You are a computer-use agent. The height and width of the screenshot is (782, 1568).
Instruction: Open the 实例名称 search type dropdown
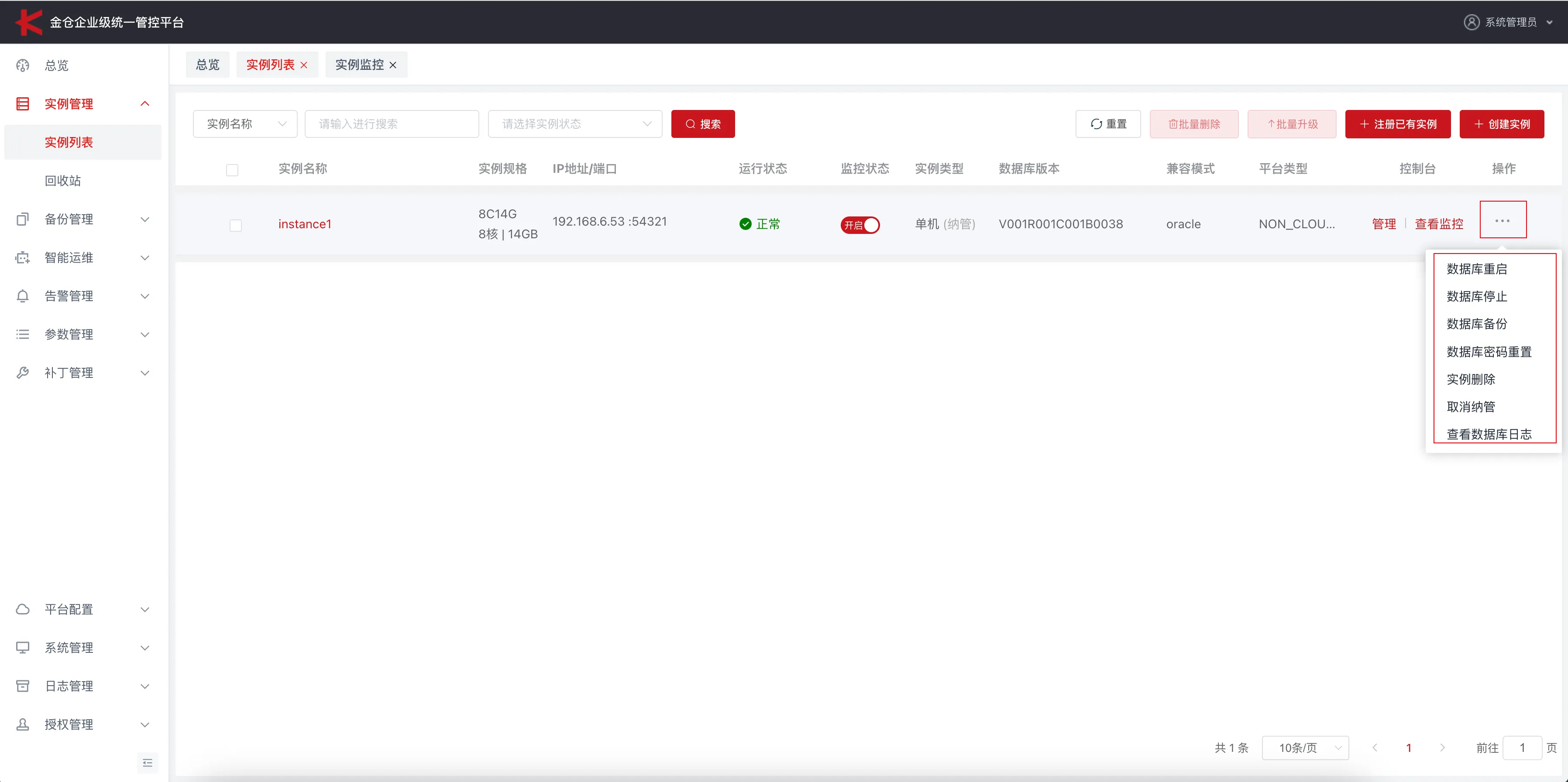coord(245,123)
